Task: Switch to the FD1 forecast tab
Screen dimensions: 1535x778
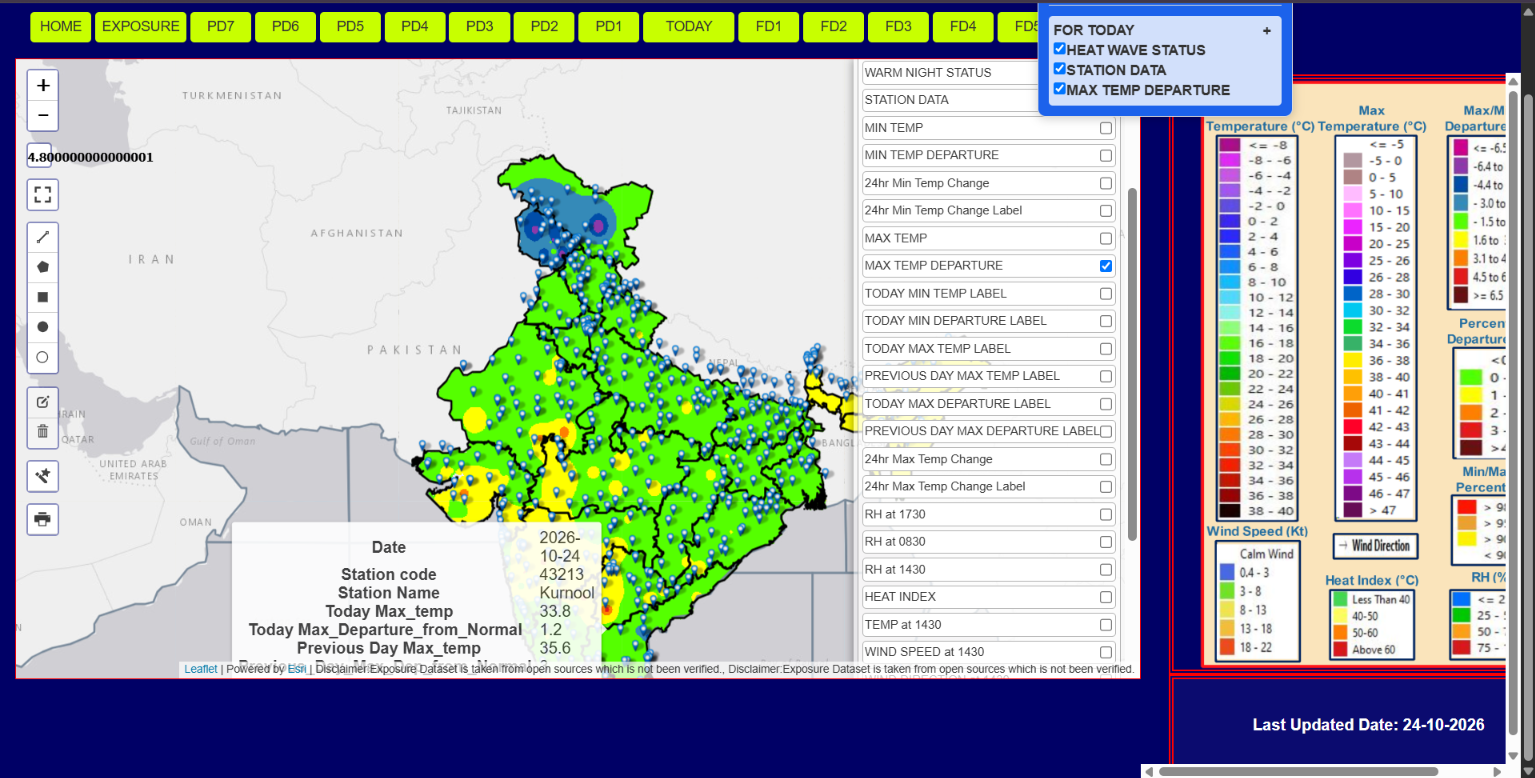Action: tap(769, 27)
